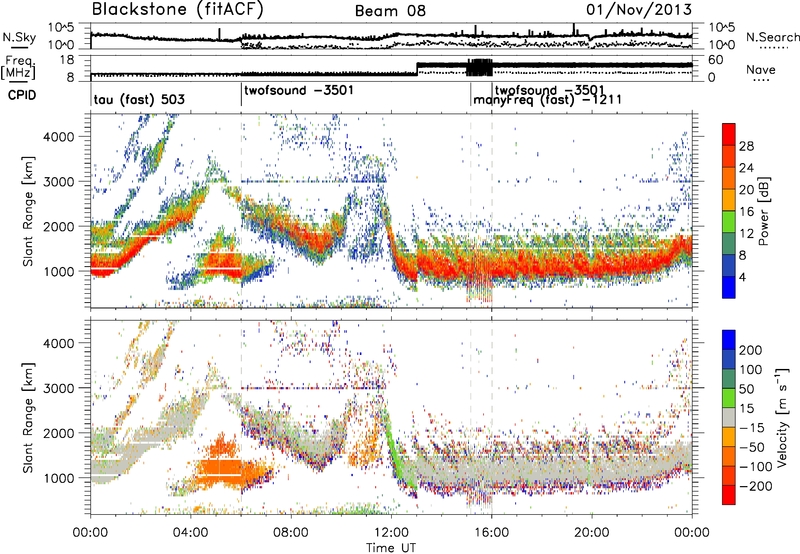Screen dimensions: 800x554
Task: Click the 'N.Sky' legend label
Action: click(19, 38)
